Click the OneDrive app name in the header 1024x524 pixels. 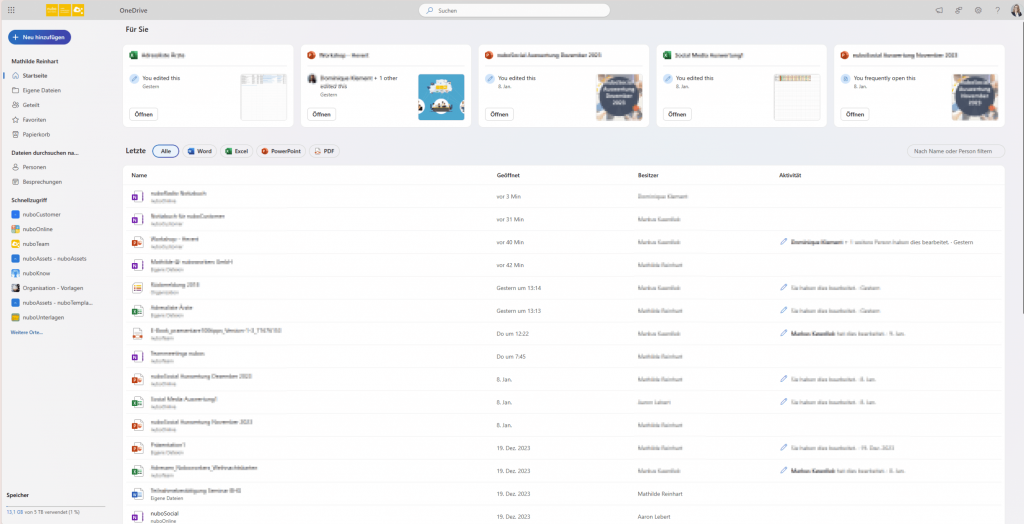tap(133, 11)
